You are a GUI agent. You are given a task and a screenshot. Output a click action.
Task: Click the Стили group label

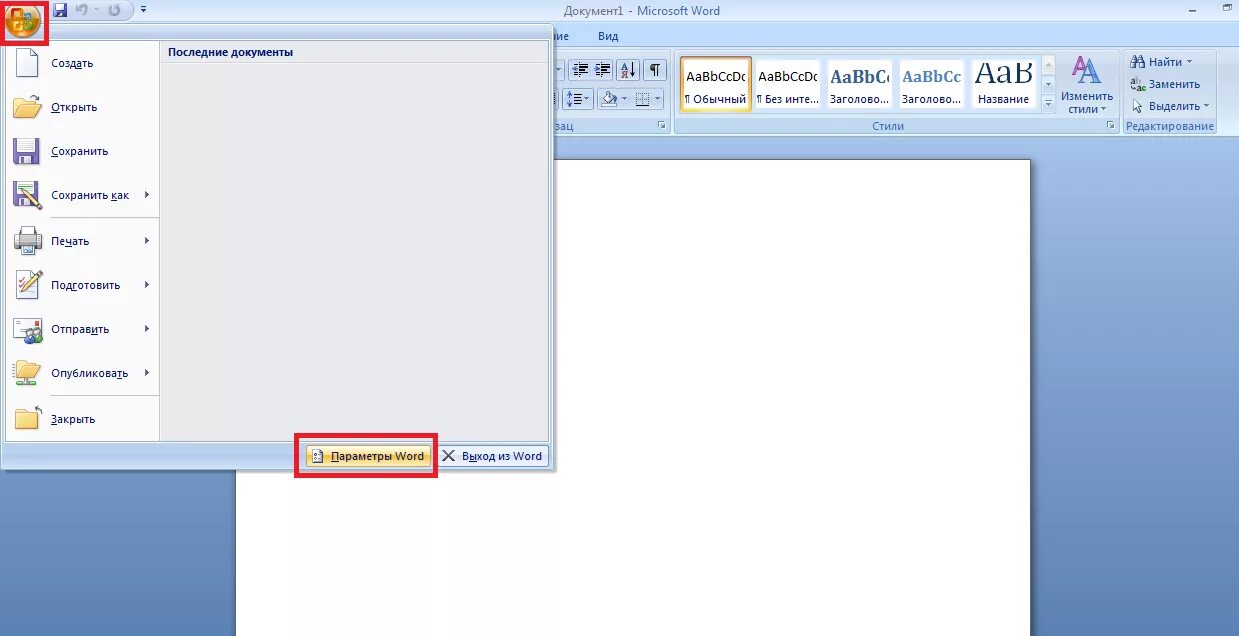pos(888,127)
